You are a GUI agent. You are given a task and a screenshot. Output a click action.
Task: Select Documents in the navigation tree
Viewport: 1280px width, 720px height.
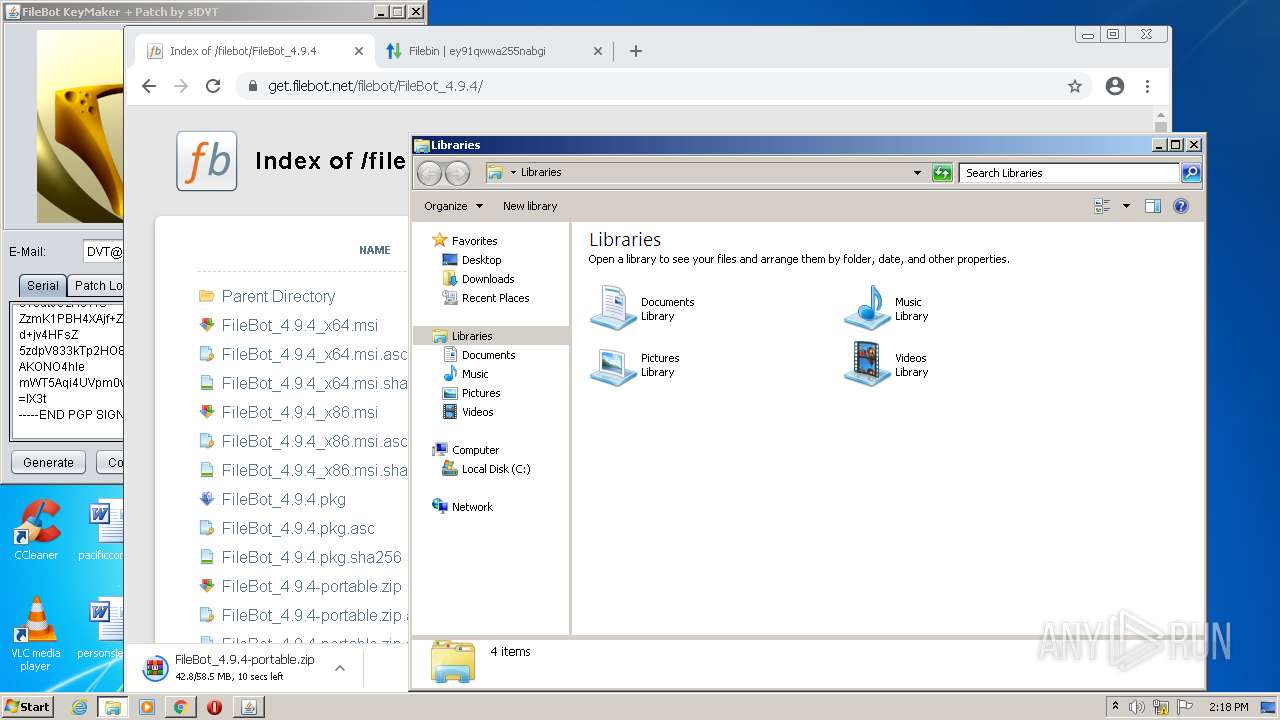488,355
